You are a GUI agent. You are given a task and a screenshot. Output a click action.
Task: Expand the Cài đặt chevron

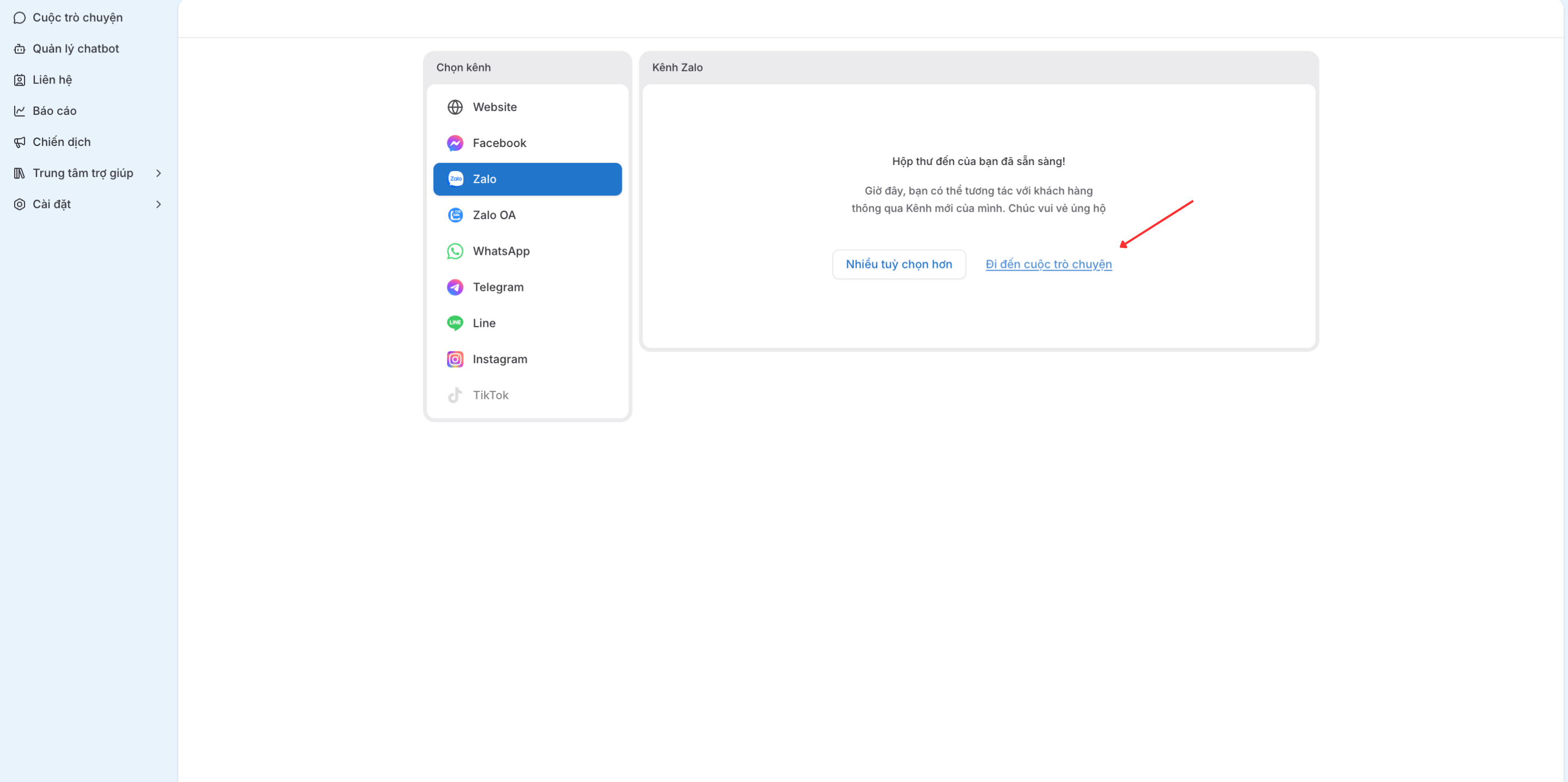point(158,204)
